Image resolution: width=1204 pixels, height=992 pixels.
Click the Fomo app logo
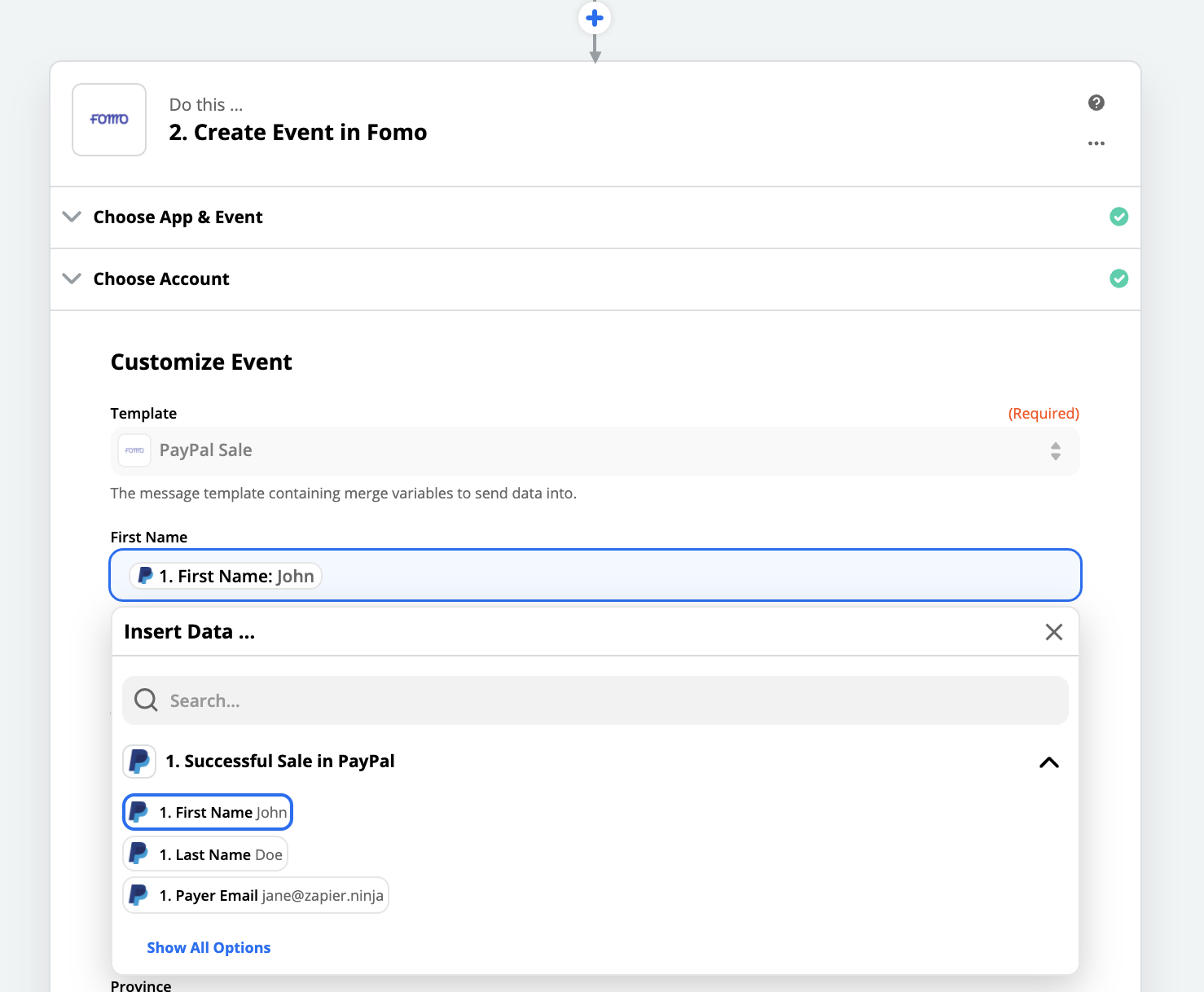(x=109, y=120)
